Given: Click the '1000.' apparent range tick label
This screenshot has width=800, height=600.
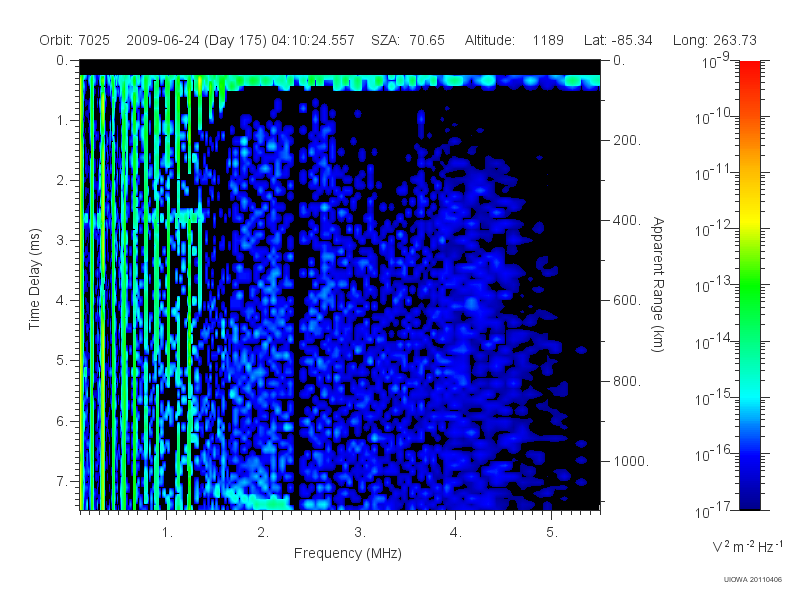Looking at the screenshot, I should coord(631,461).
